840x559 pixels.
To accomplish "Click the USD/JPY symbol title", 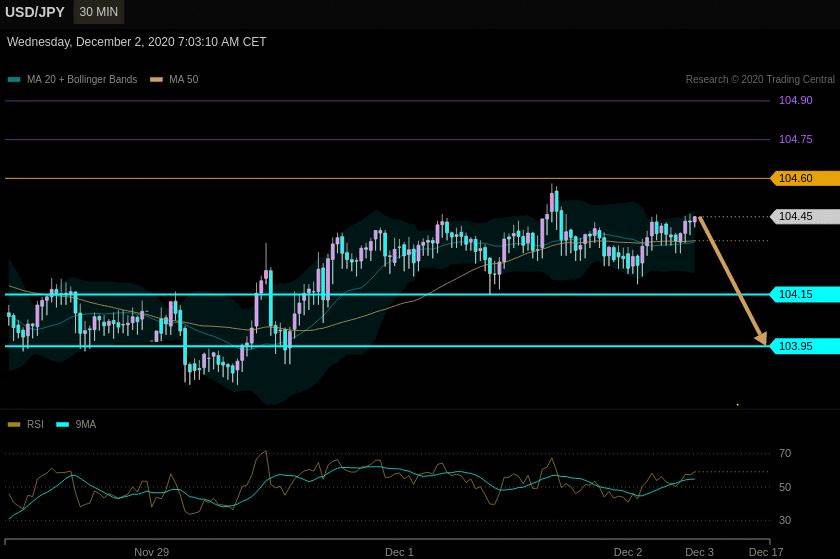I will (35, 12).
